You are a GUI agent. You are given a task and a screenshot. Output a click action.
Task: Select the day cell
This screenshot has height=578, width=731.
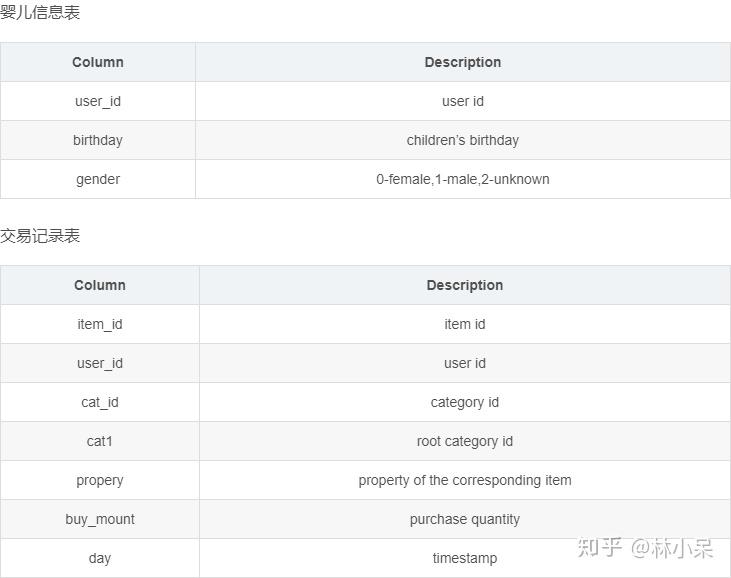tap(100, 558)
